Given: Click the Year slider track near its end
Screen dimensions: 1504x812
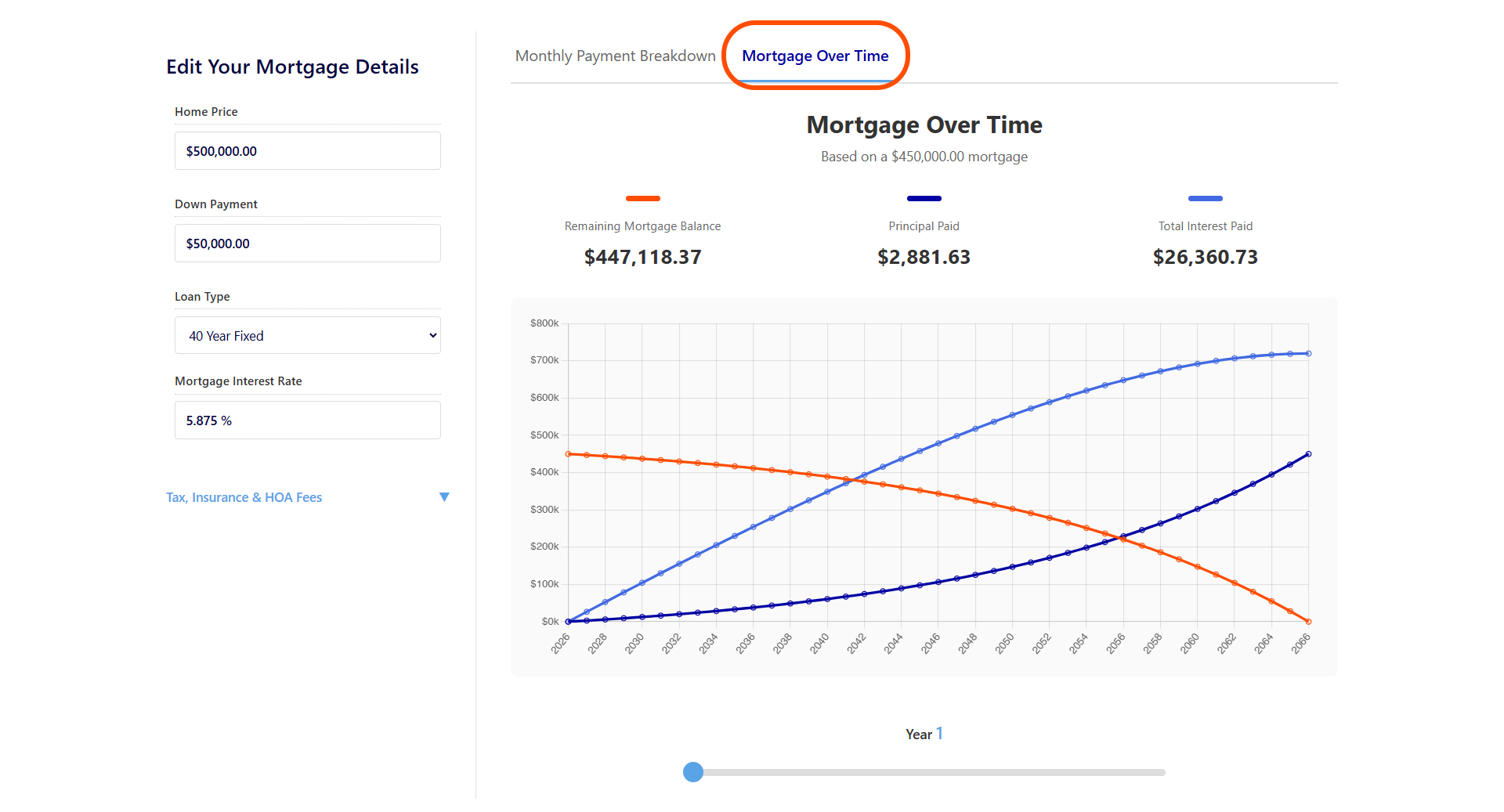Looking at the screenshot, I should click(1151, 772).
